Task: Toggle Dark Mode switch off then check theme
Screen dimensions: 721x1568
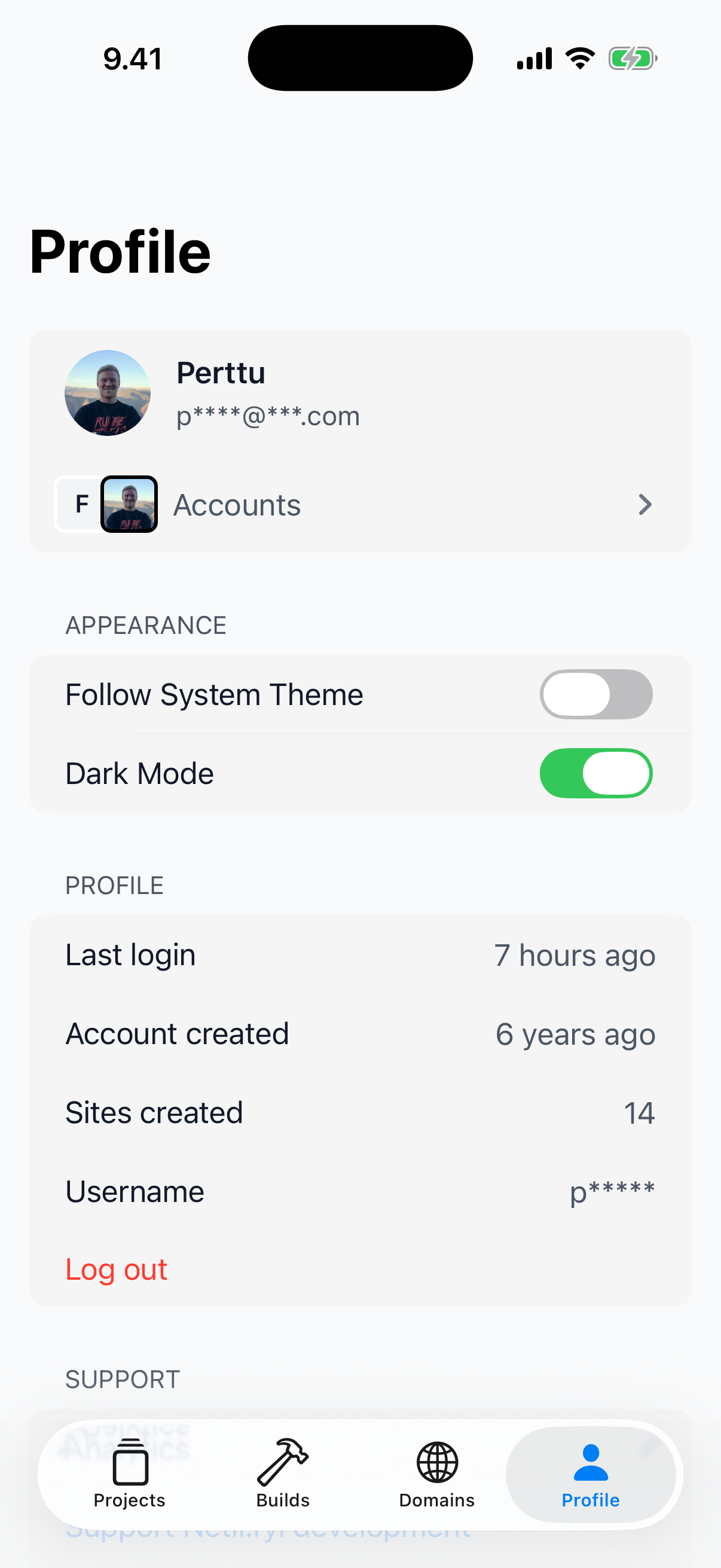Action: pyautogui.click(x=595, y=773)
